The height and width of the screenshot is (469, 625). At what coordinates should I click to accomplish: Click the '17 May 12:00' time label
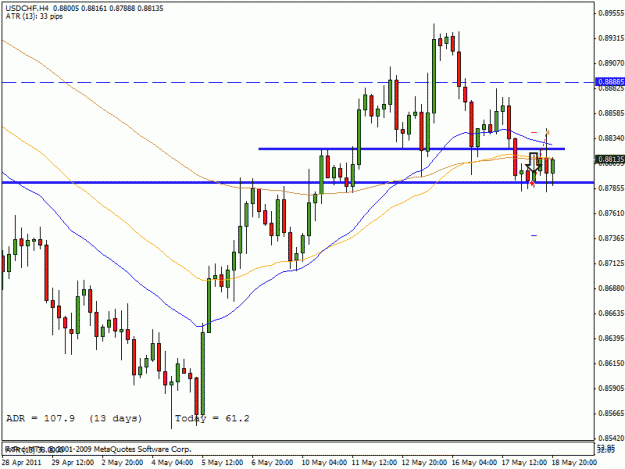[x=525, y=463]
